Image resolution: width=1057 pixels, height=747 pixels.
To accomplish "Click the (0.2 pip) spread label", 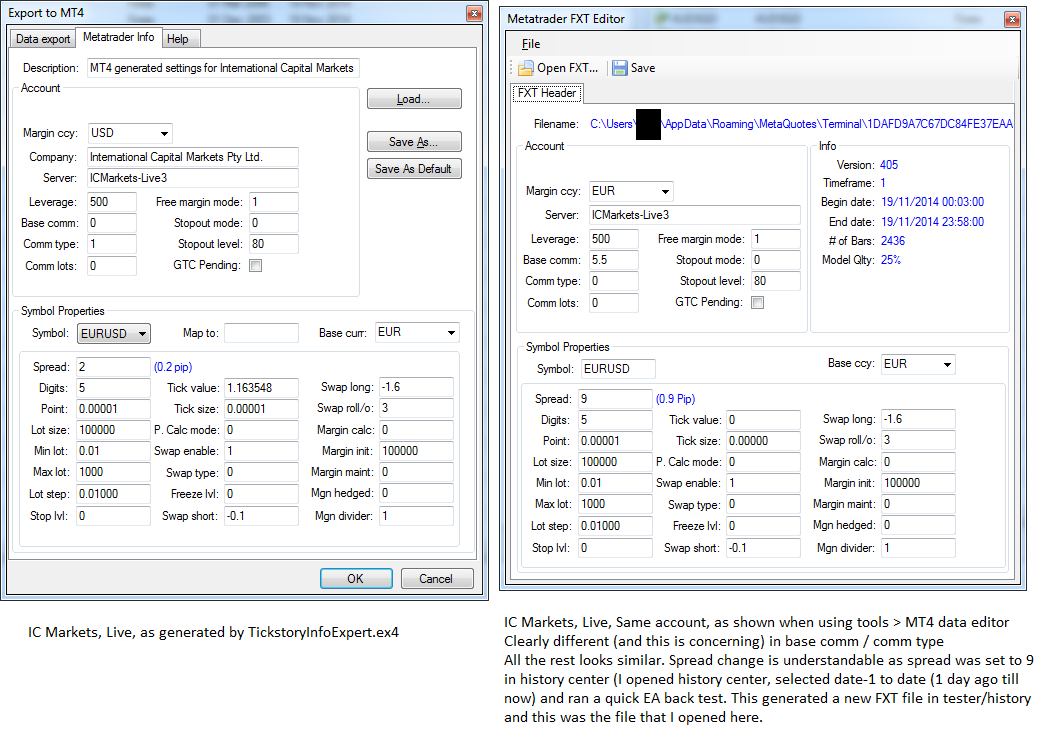I will 173,367.
